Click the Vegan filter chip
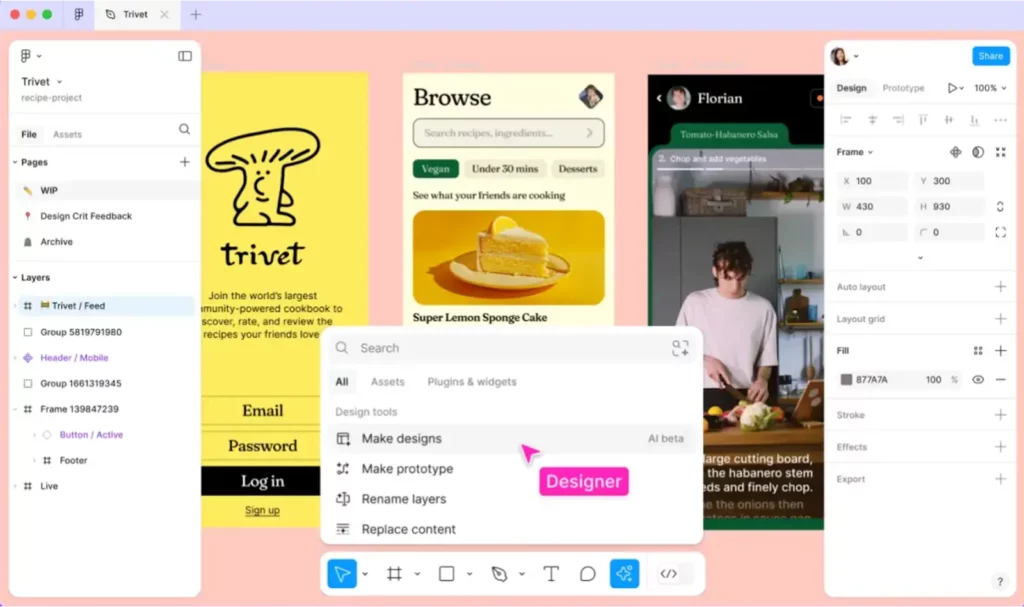Image resolution: width=1024 pixels, height=607 pixels. click(x=436, y=169)
